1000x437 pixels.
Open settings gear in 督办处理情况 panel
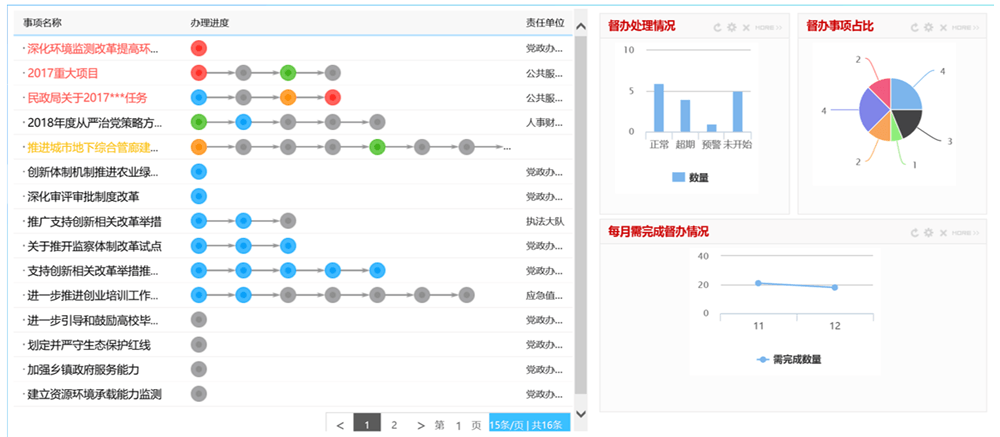click(732, 27)
